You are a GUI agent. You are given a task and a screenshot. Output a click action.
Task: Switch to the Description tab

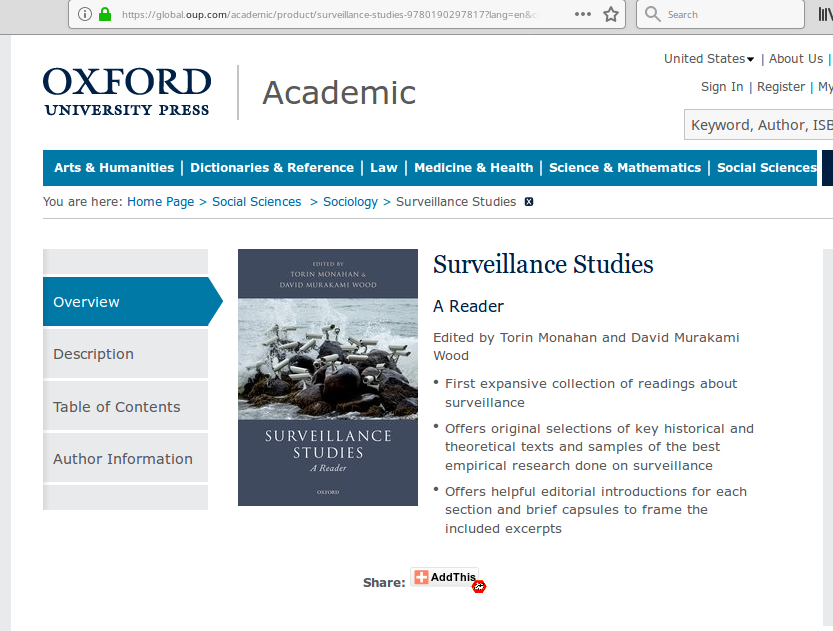pos(125,354)
